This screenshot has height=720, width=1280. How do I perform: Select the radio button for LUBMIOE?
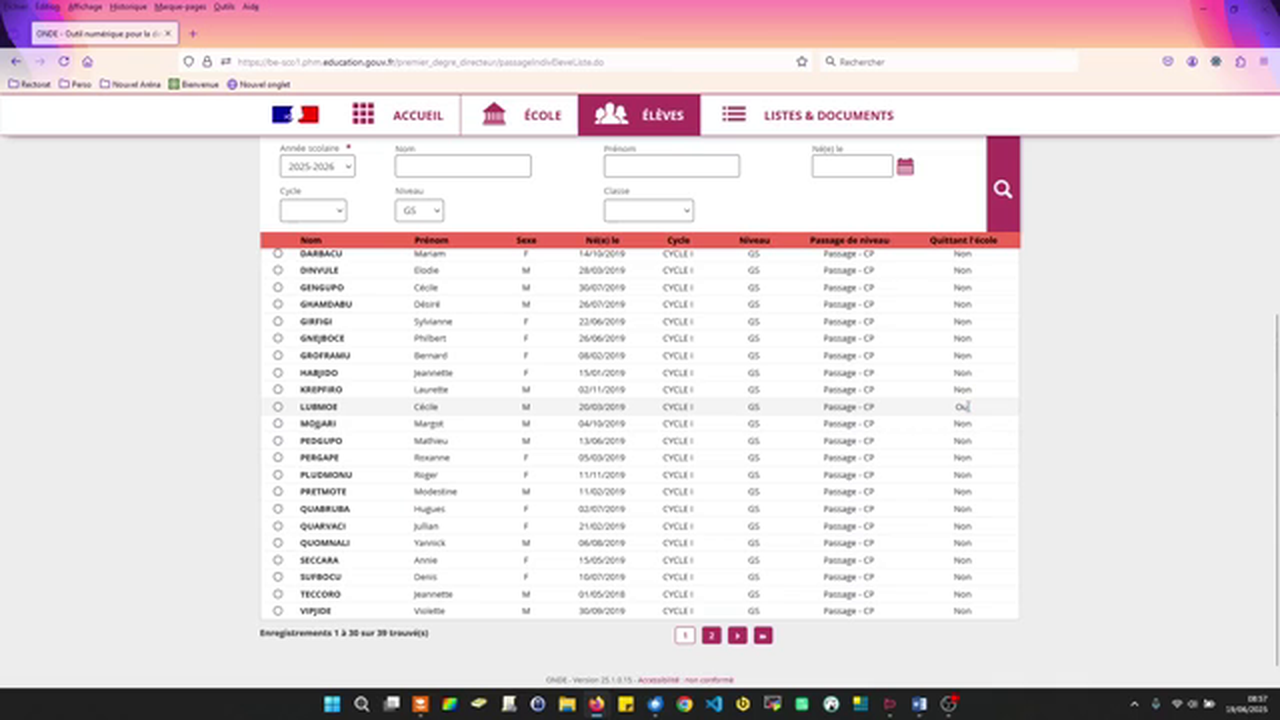[278, 407]
